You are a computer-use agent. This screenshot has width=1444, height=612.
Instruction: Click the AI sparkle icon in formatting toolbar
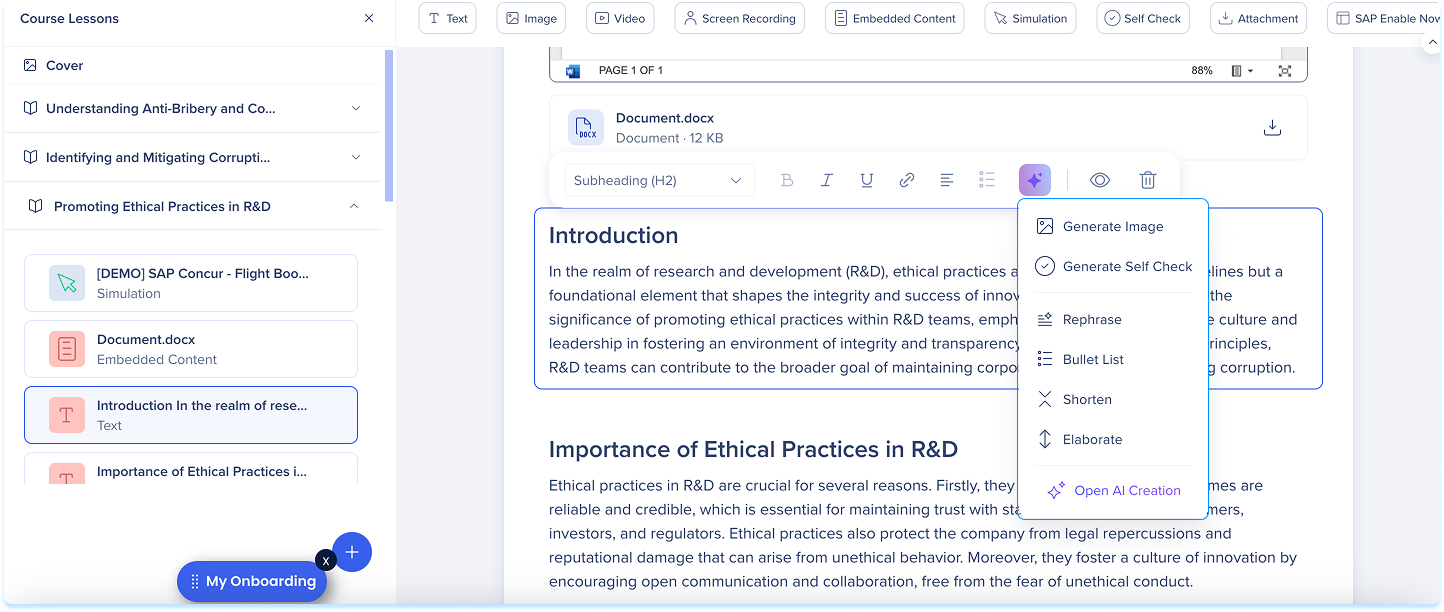point(1034,180)
